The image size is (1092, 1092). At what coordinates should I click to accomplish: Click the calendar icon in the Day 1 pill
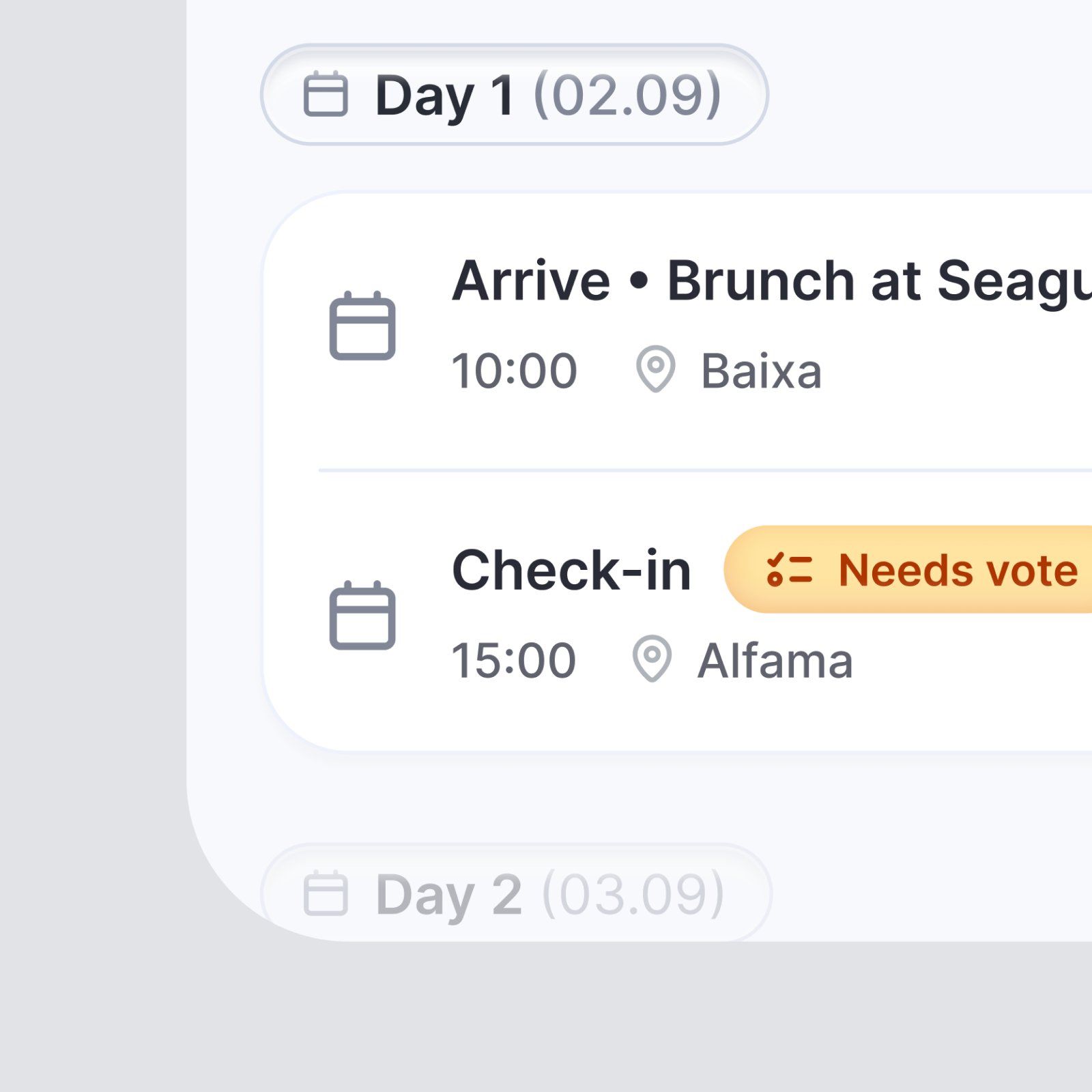(326, 94)
